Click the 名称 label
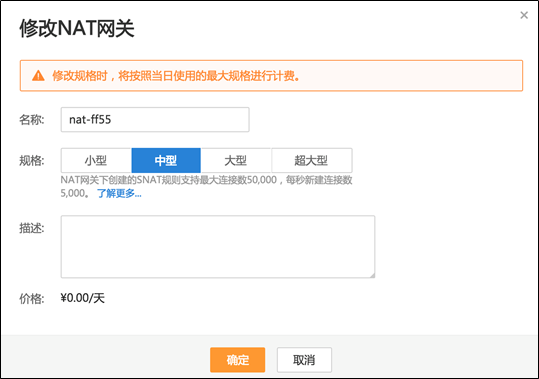 tap(32, 120)
